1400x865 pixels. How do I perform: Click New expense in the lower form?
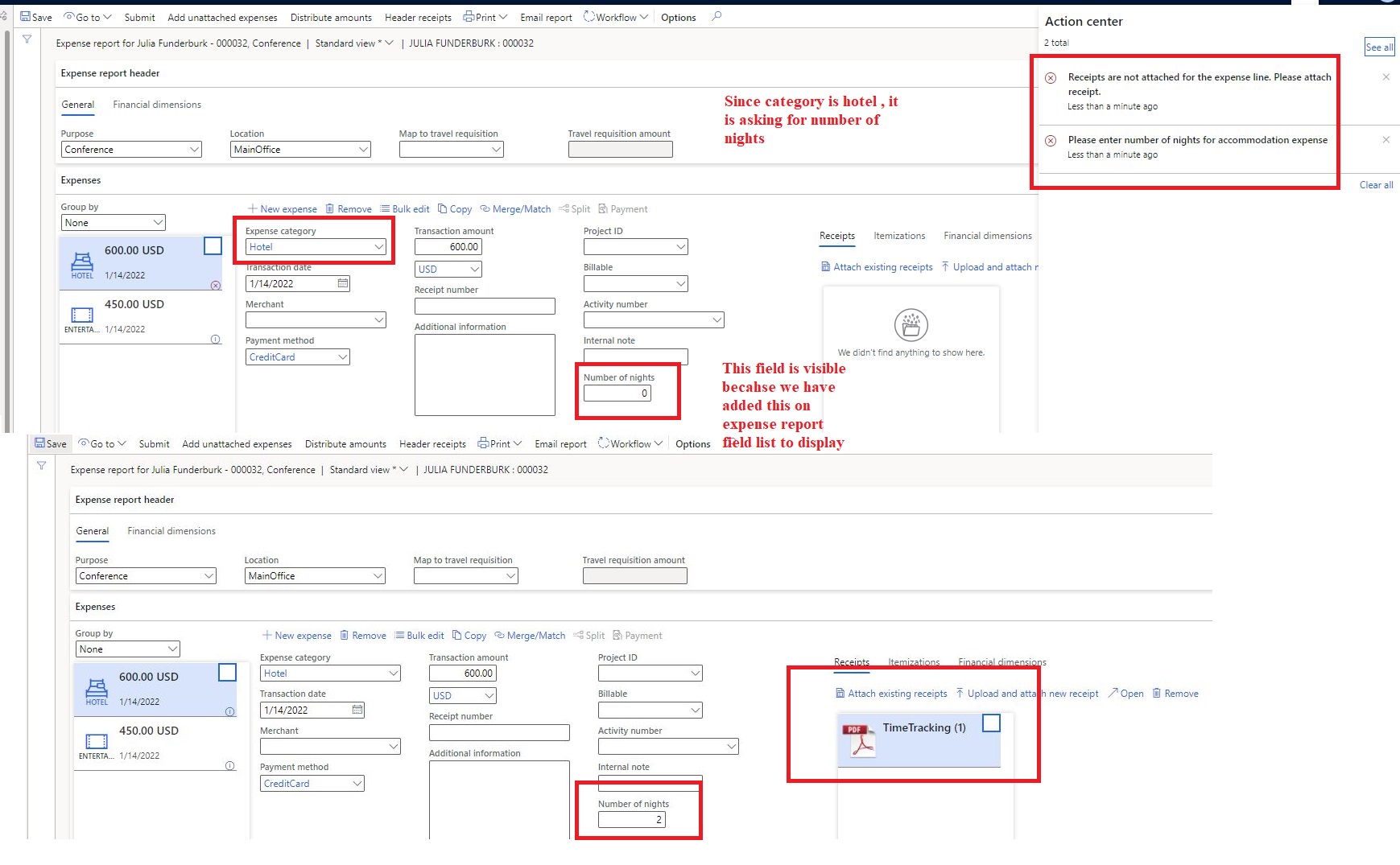click(x=297, y=636)
